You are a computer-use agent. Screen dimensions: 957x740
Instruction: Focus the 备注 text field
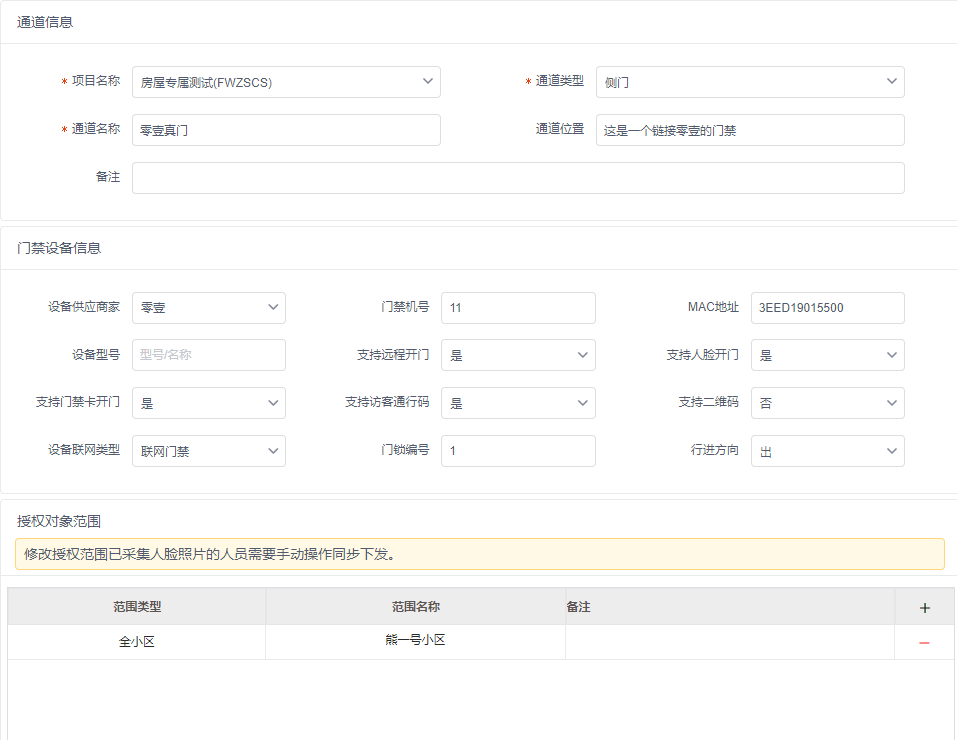518,178
